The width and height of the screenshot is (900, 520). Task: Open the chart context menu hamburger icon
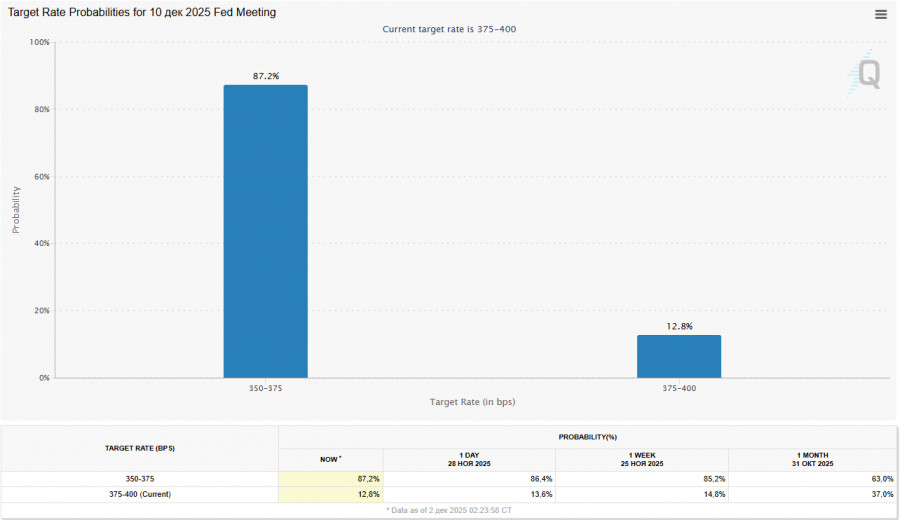(x=880, y=14)
